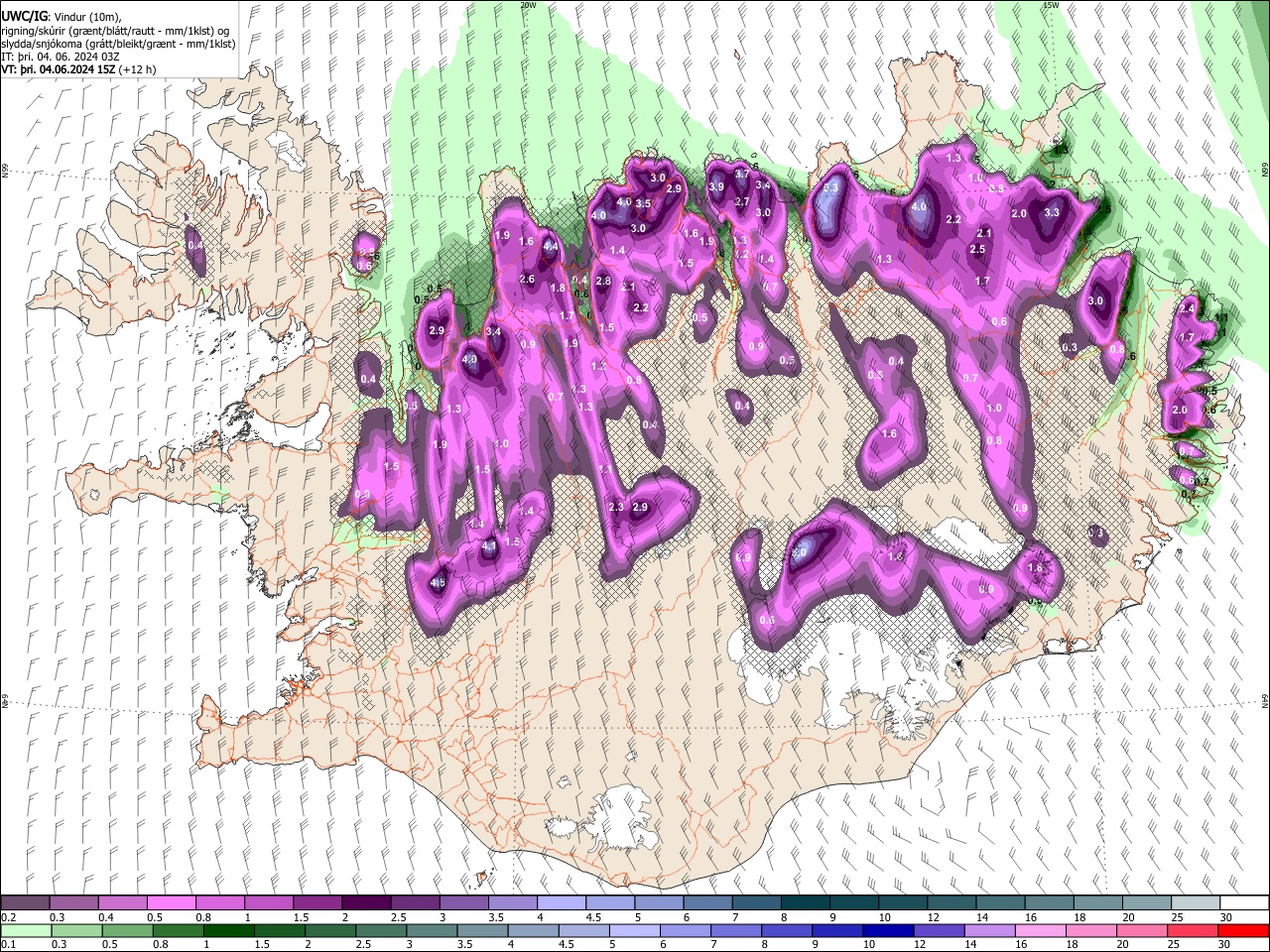Click the 'IT: þri. 04. 06. 2024 03Z' line
1270x952 pixels.
pos(60,58)
